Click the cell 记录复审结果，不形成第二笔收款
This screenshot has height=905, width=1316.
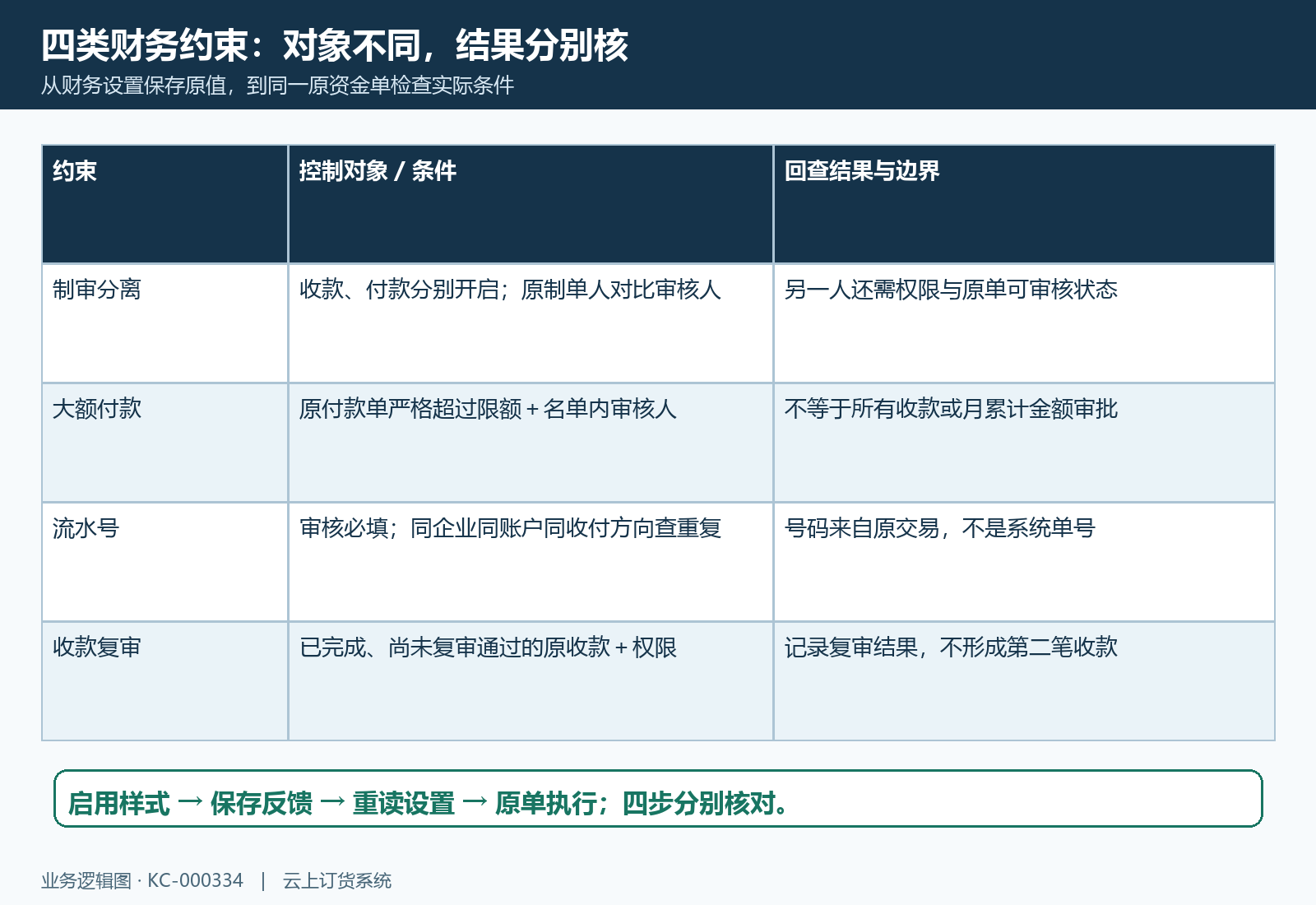[x=1024, y=681]
